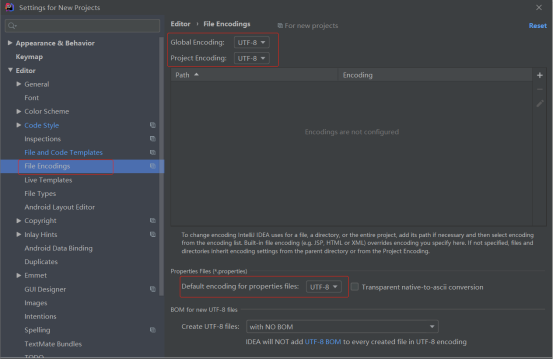Select File Encodings page
554x360 pixels.
click(x=47, y=166)
